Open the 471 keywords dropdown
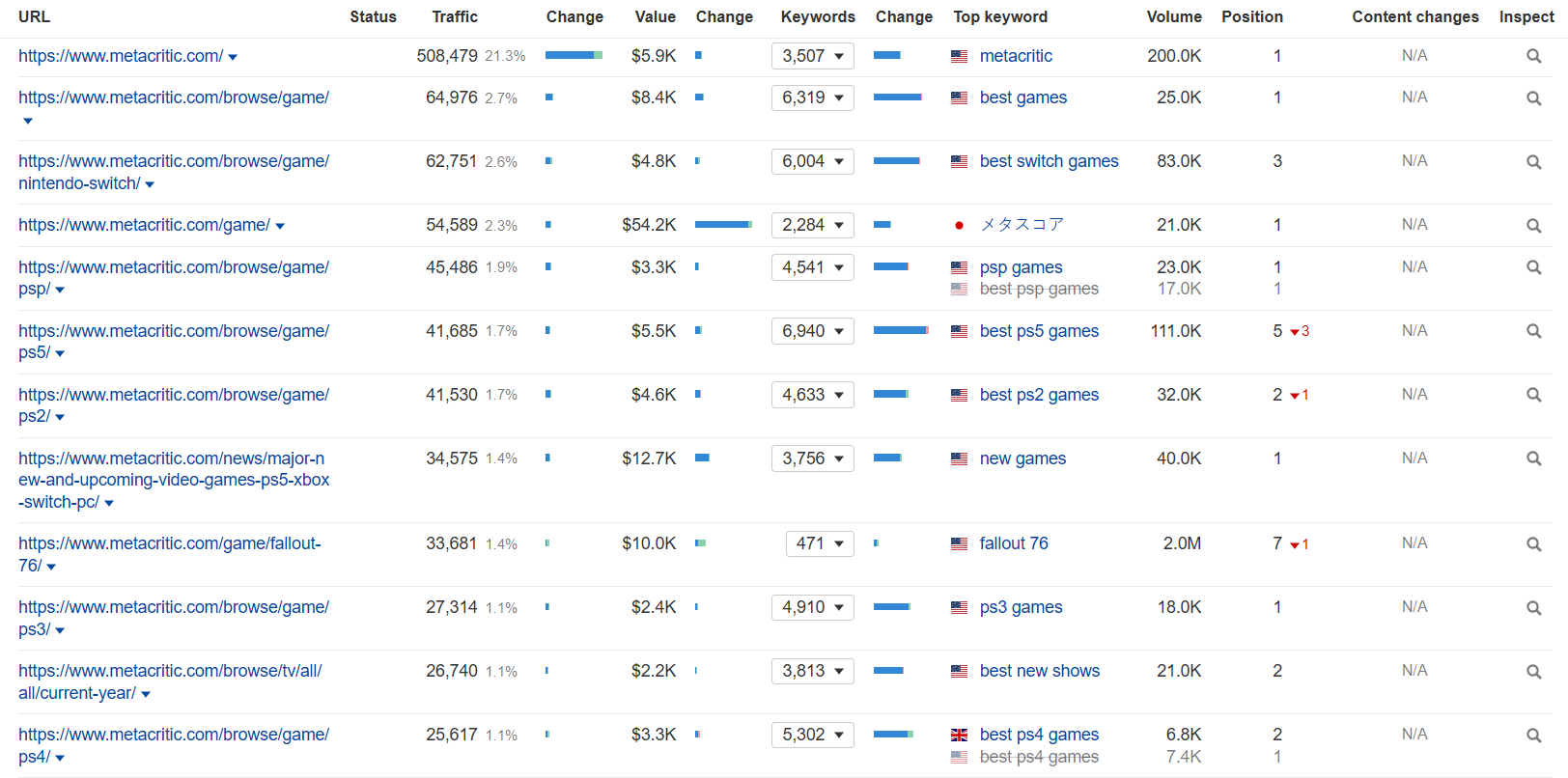This screenshot has width=1568, height=778. coord(820,543)
